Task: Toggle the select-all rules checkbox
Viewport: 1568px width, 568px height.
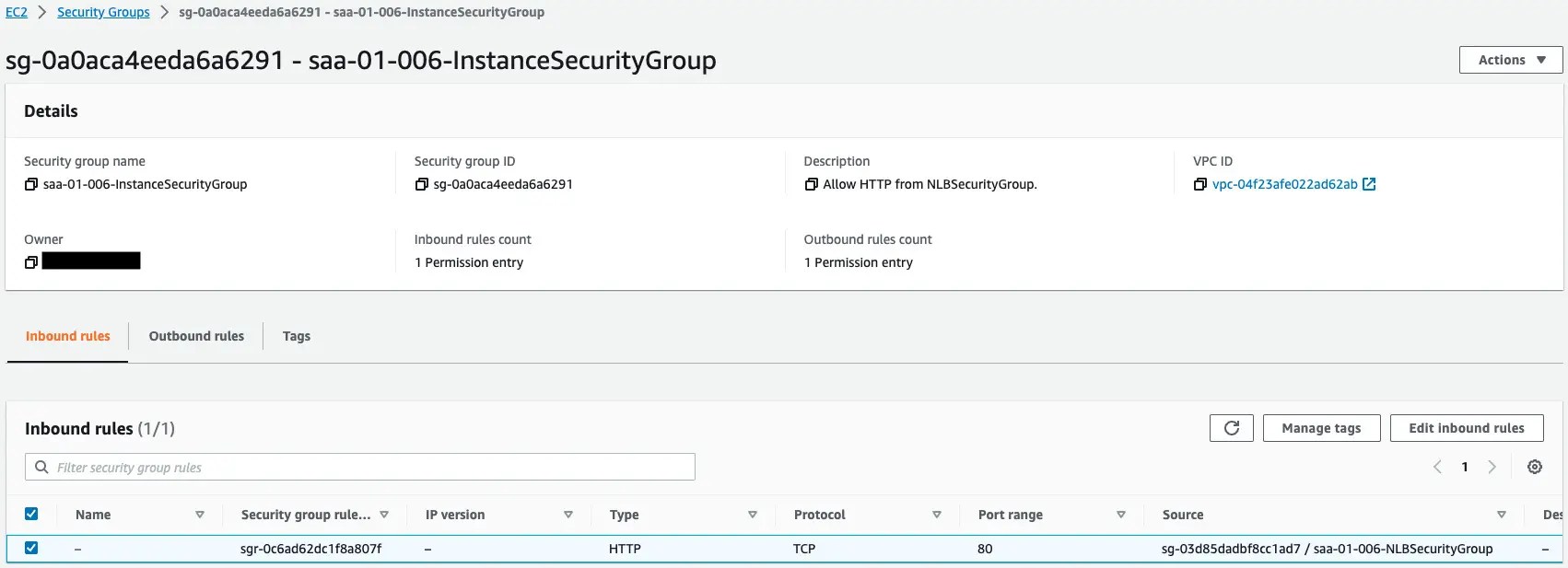Action: tap(31, 514)
